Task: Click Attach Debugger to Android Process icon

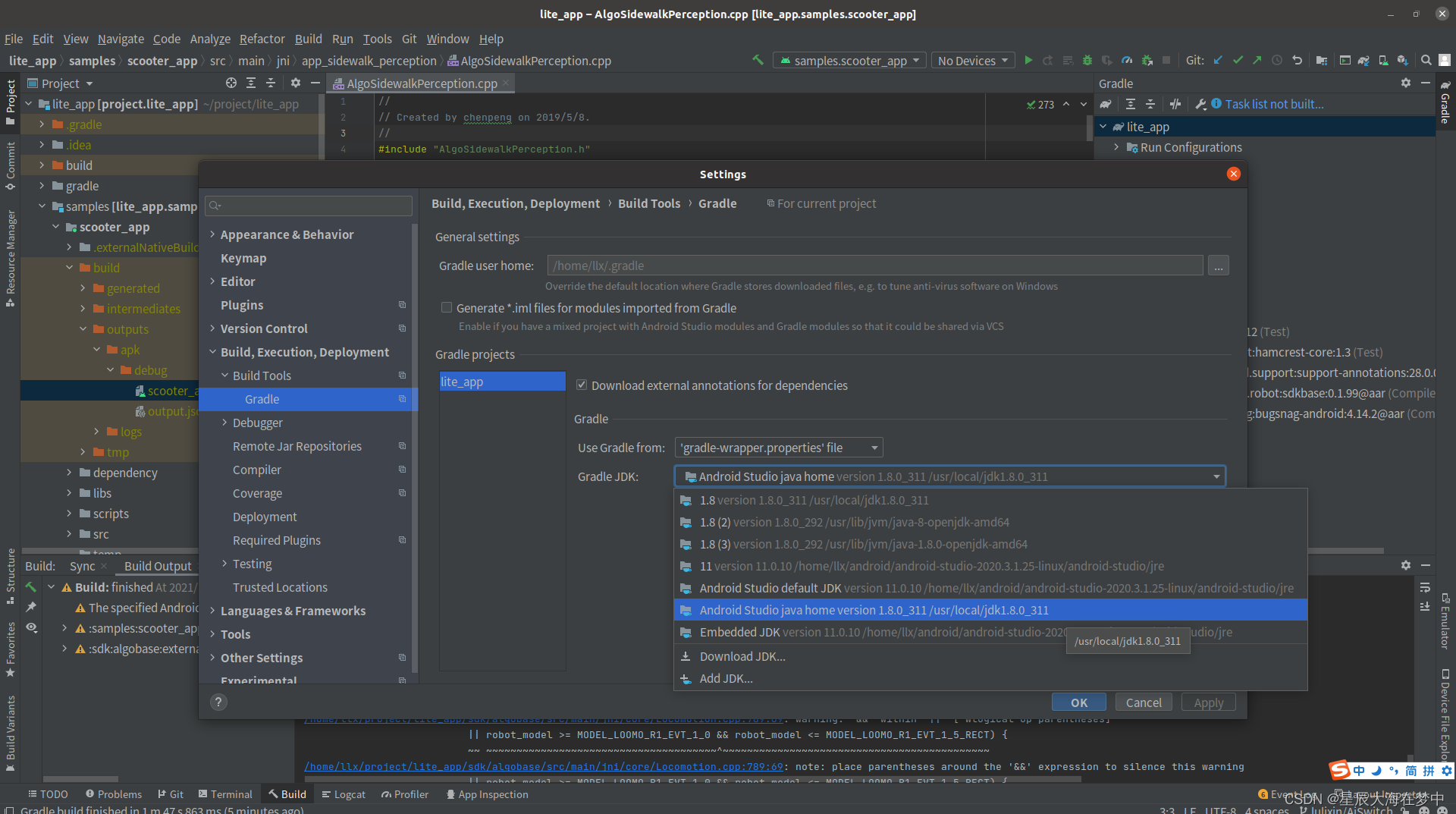Action: [1147, 60]
